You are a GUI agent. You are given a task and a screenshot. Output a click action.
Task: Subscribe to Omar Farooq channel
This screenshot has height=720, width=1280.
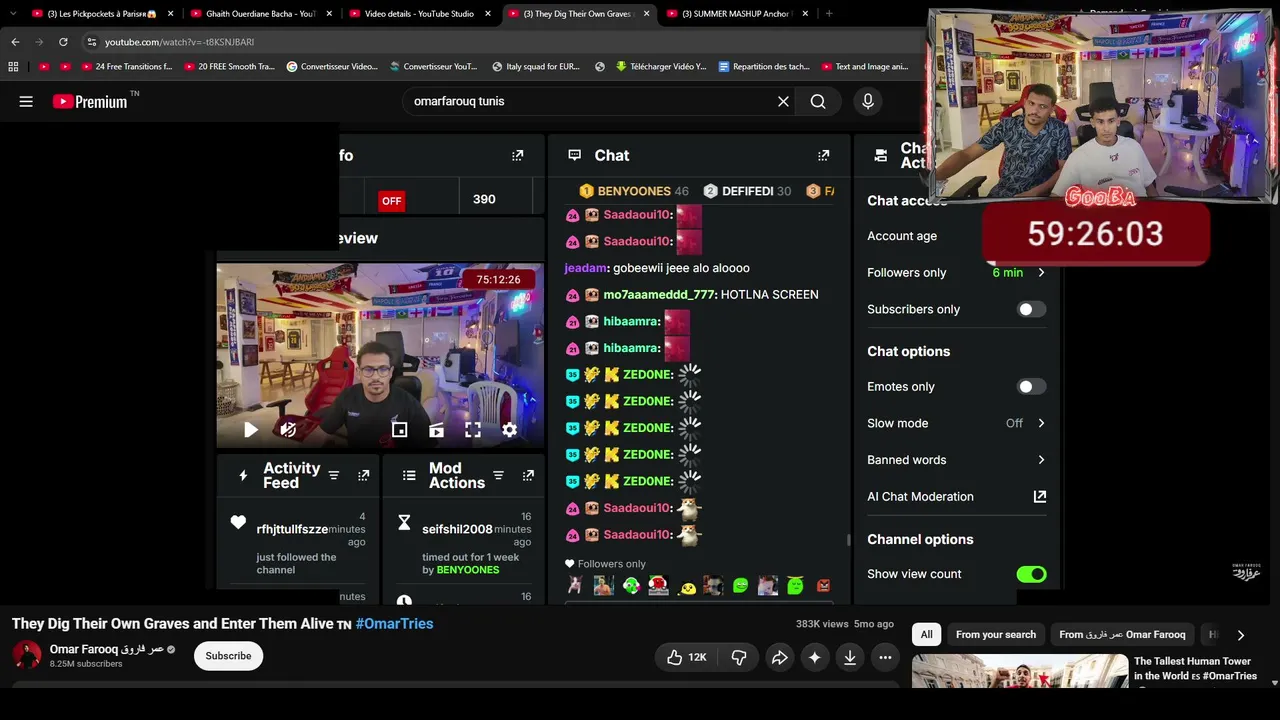tap(228, 656)
